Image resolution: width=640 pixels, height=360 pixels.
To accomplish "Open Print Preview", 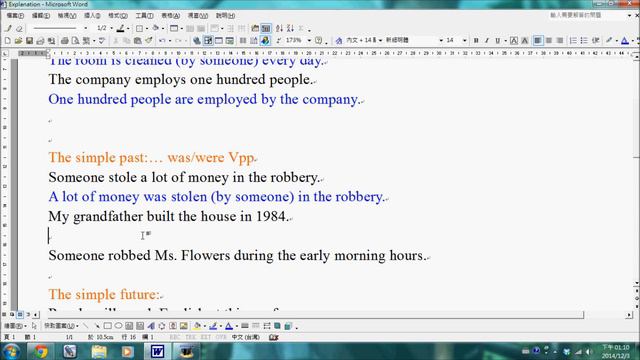I will (x=76, y=40).
